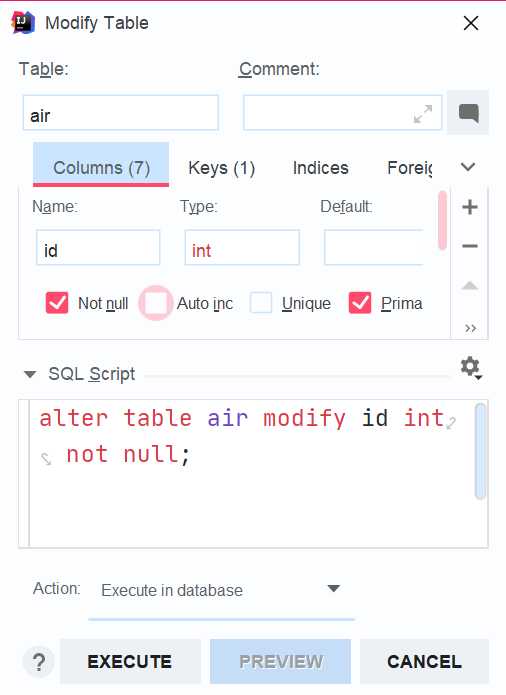This screenshot has height=695, width=506.
Task: Click the help question mark icon
Action: 39,662
